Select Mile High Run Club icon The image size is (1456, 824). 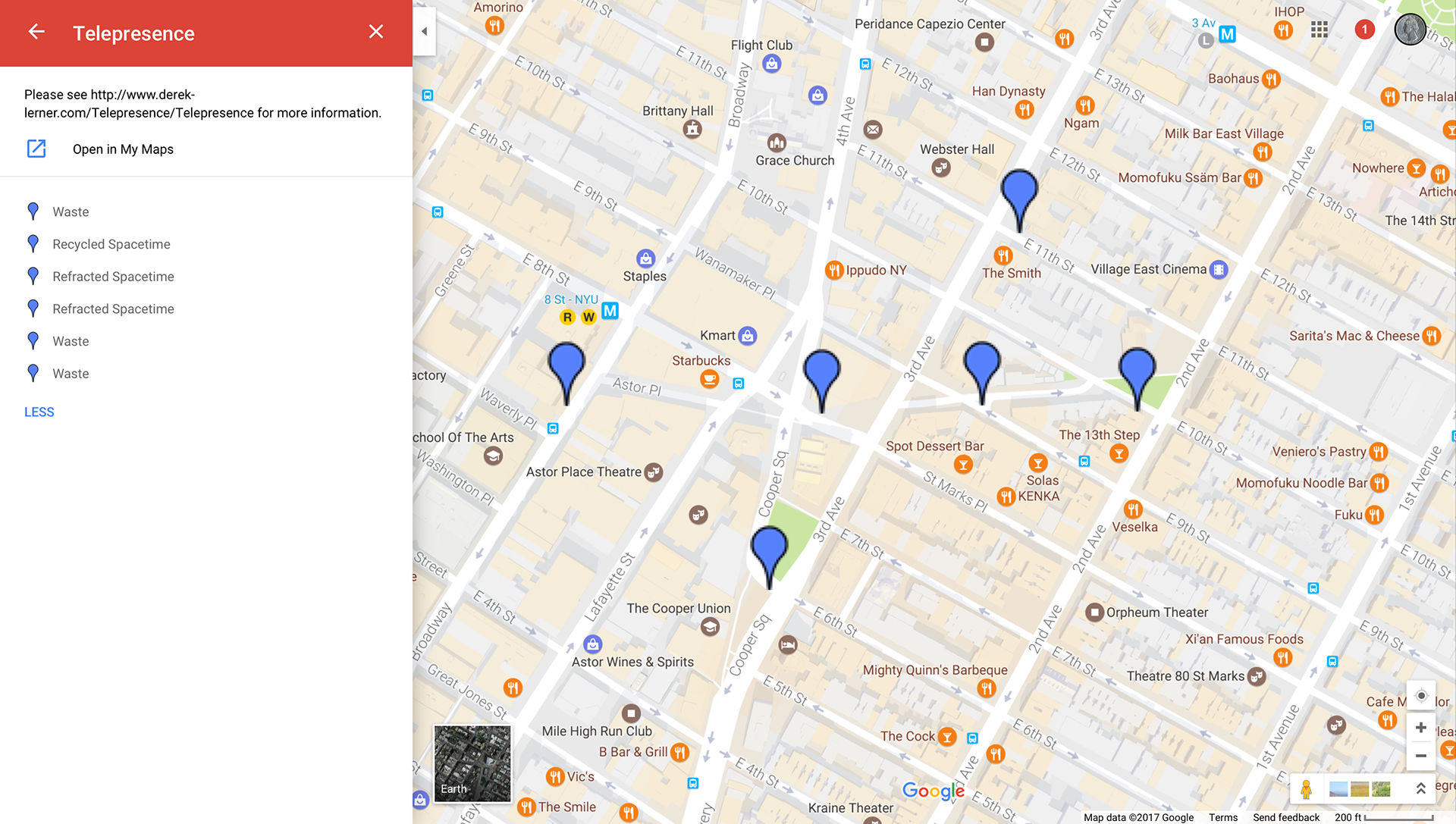631,713
